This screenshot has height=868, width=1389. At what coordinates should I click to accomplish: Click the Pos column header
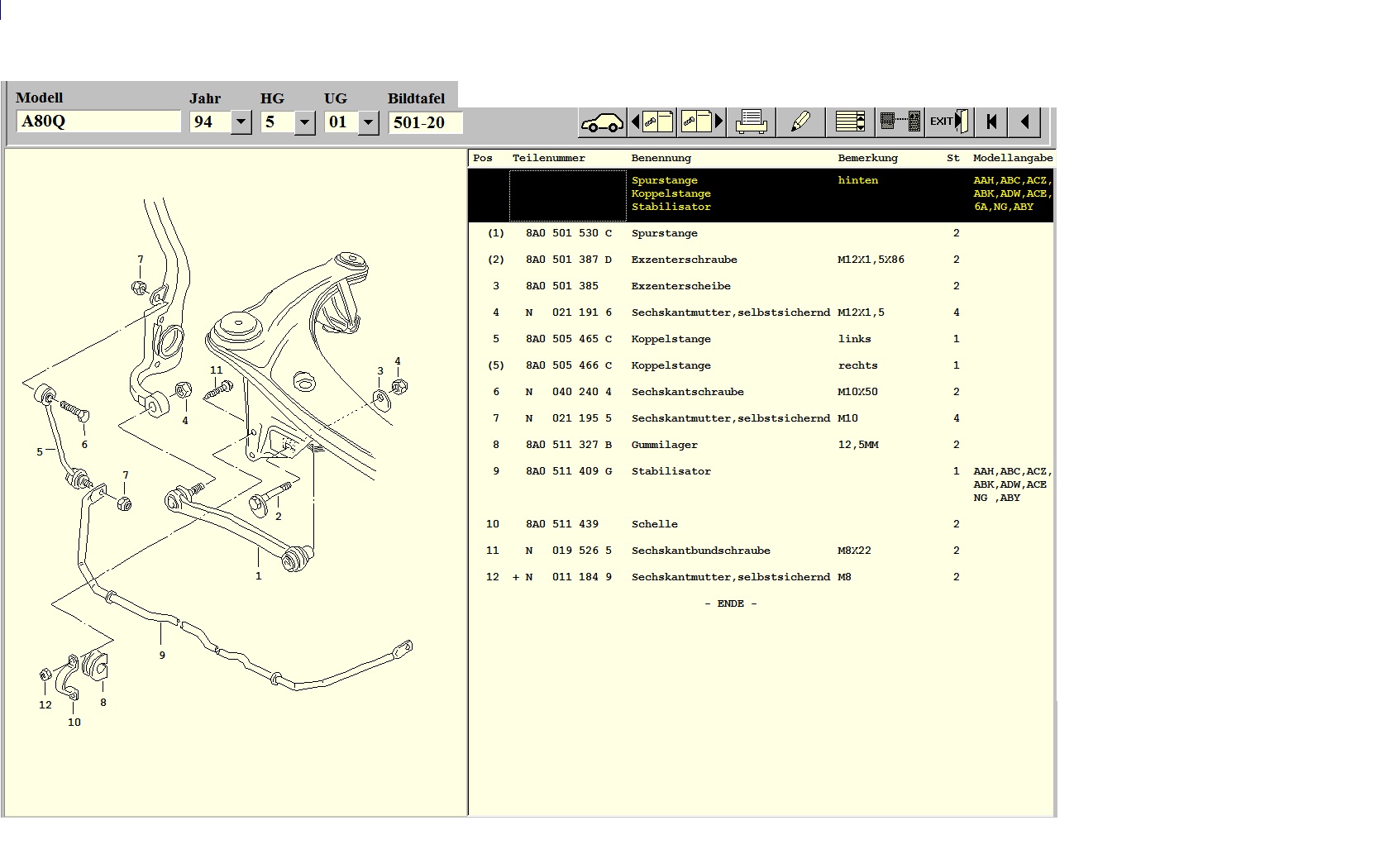[483, 158]
